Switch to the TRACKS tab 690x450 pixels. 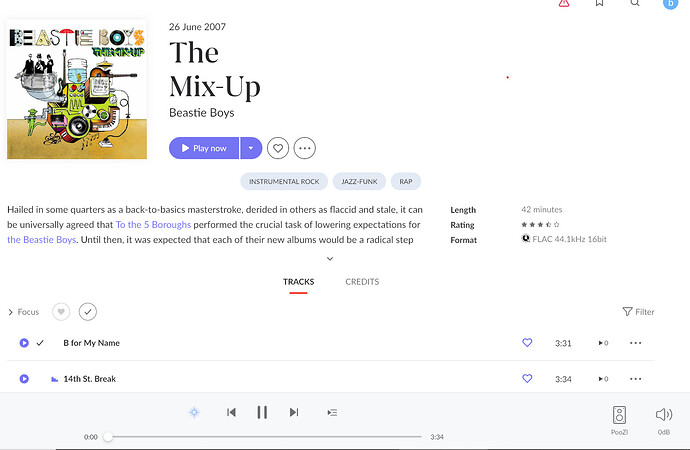tap(298, 282)
